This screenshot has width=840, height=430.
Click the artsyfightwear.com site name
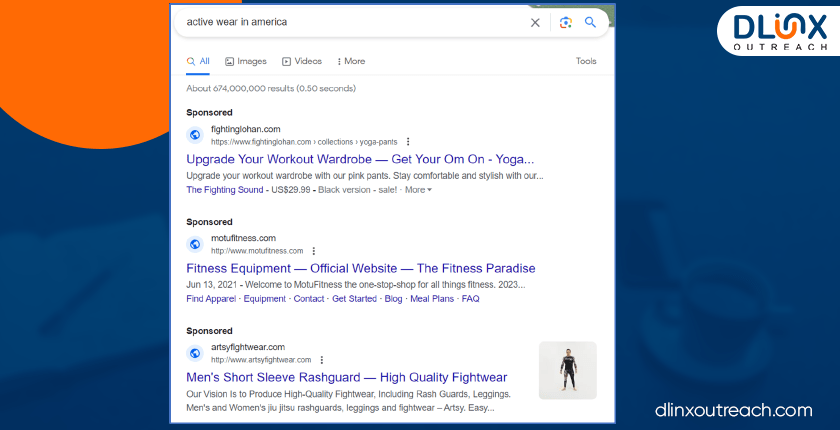coord(248,347)
